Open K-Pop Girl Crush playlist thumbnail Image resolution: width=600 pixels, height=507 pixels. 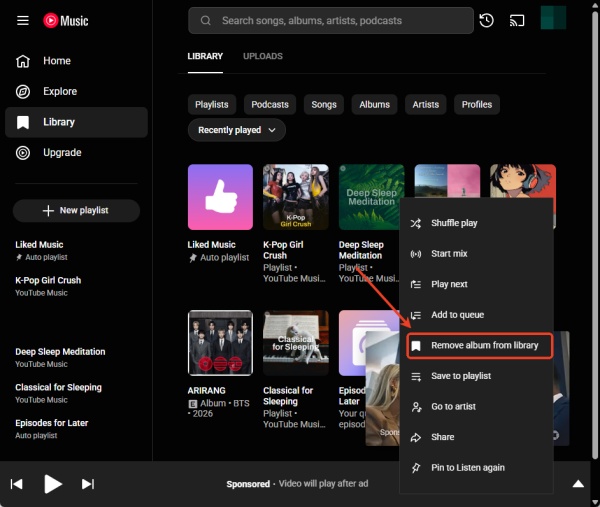tap(296, 197)
